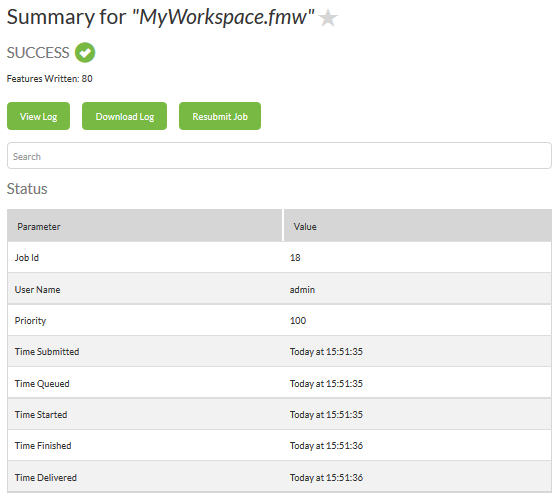Select the Time Queued row

tap(279, 383)
